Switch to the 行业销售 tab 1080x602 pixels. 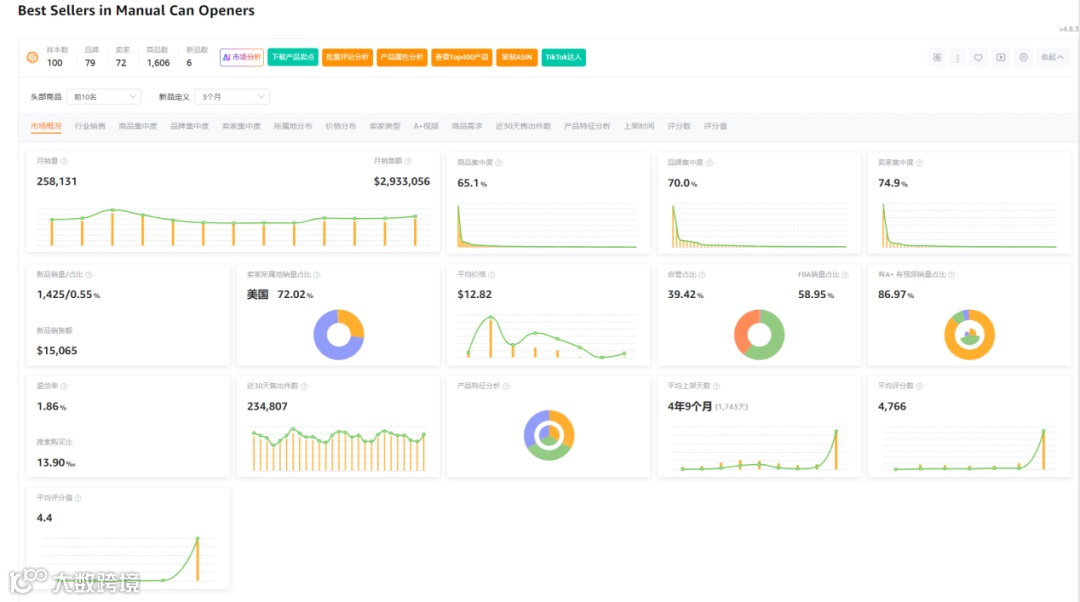[90, 126]
